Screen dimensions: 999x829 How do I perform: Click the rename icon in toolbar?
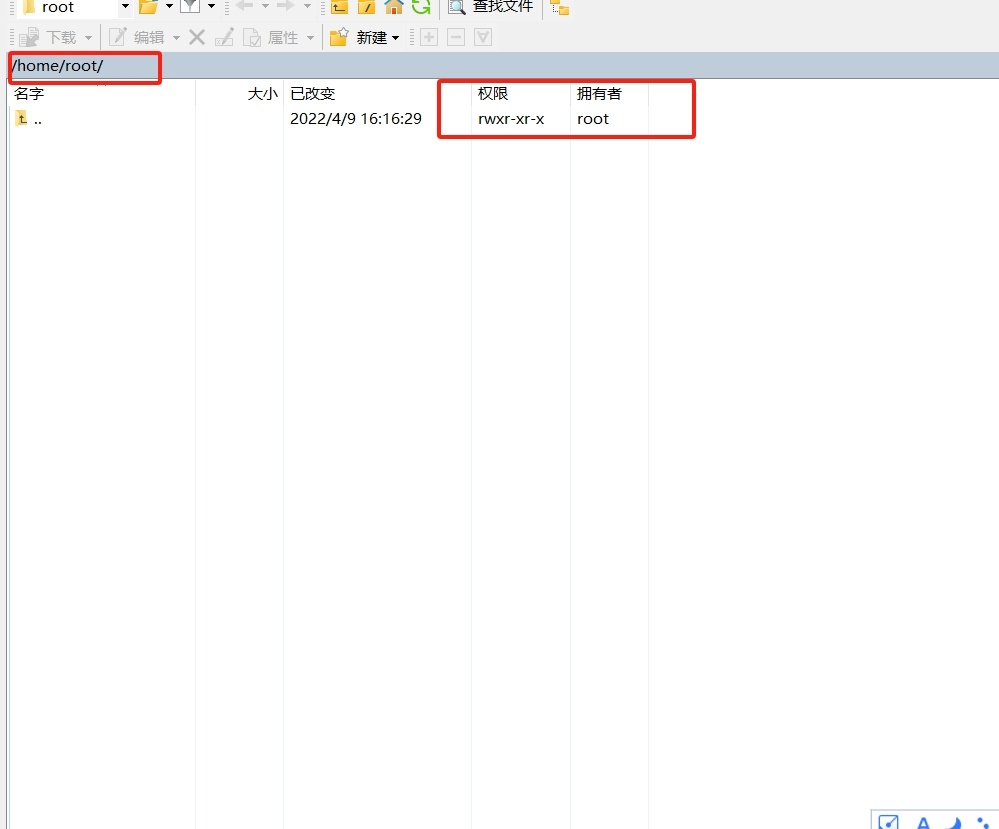[x=224, y=38]
